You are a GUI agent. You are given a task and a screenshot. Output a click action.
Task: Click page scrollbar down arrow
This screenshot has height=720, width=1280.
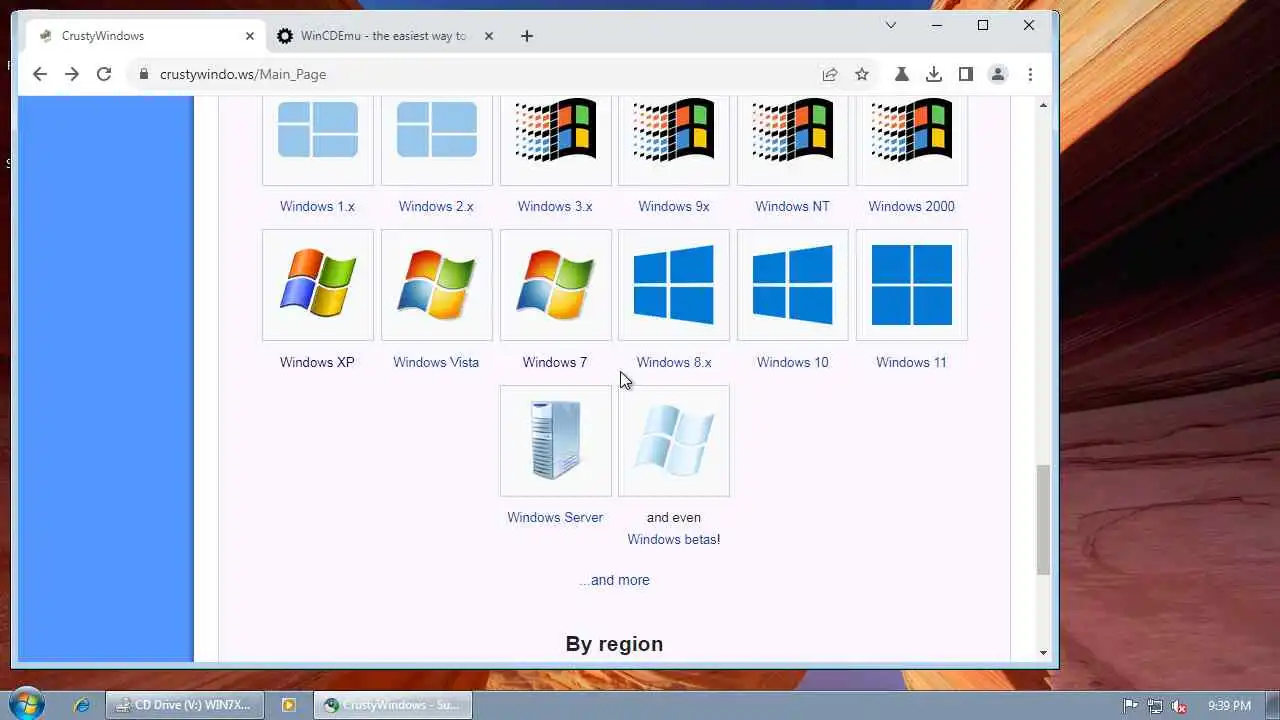[x=1043, y=653]
